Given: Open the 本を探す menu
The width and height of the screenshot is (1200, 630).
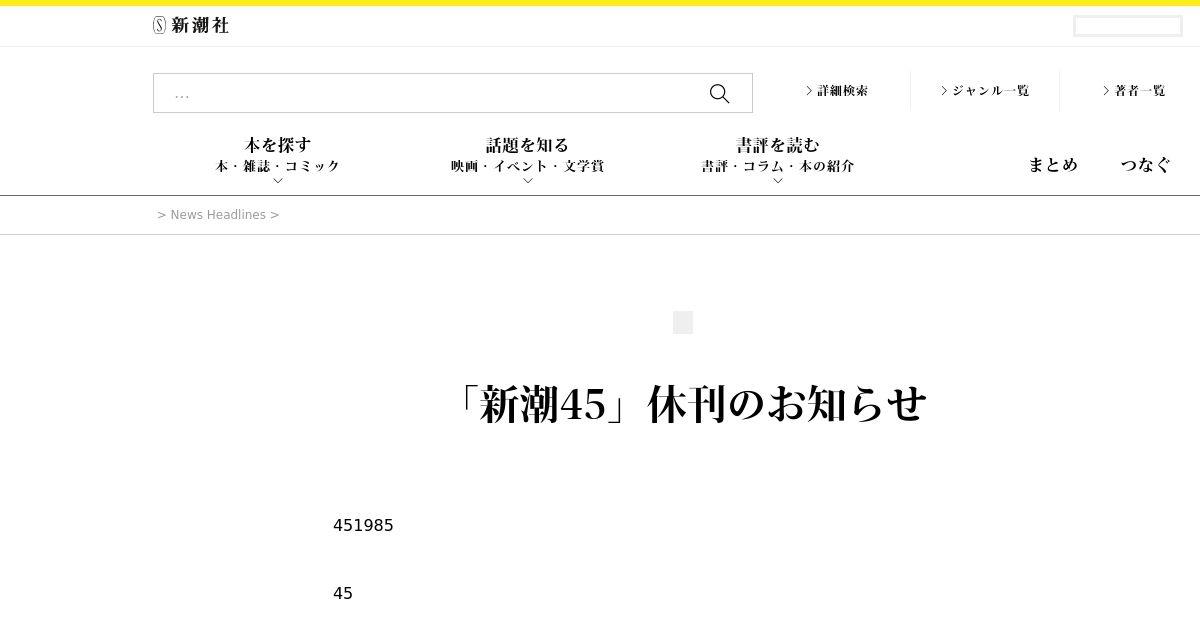Looking at the screenshot, I should (278, 145).
